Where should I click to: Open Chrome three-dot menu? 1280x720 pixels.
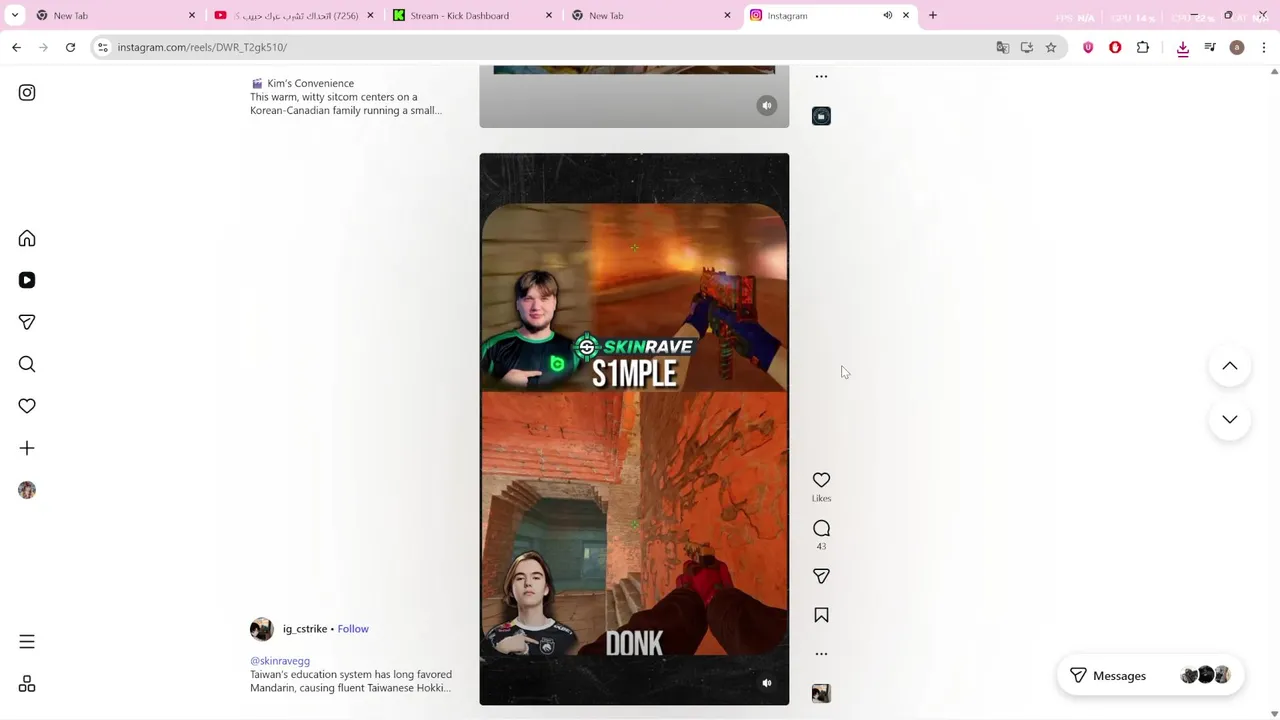[x=1264, y=48]
